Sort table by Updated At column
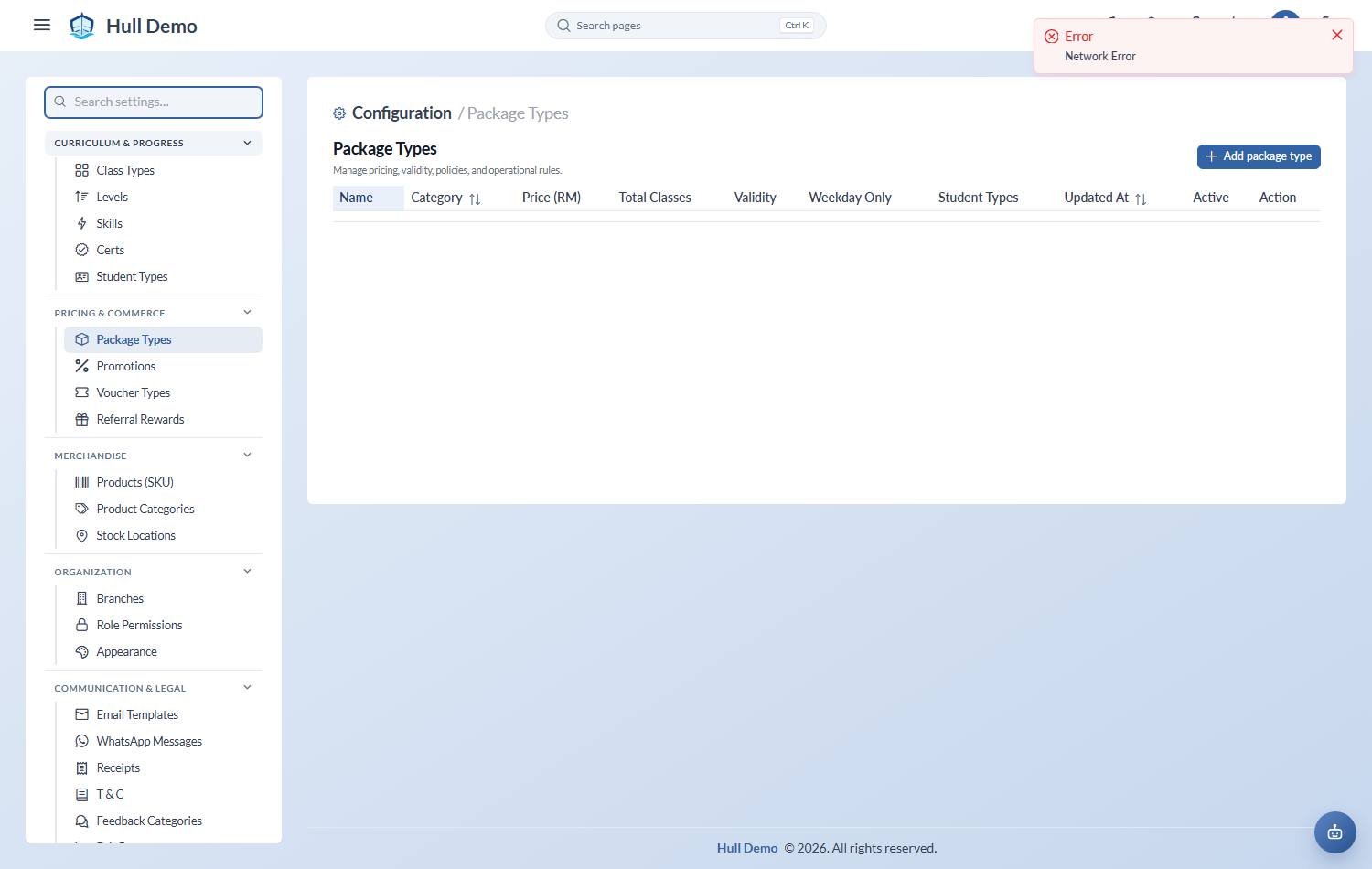Viewport: 1372px width, 869px height. pyautogui.click(x=1141, y=198)
